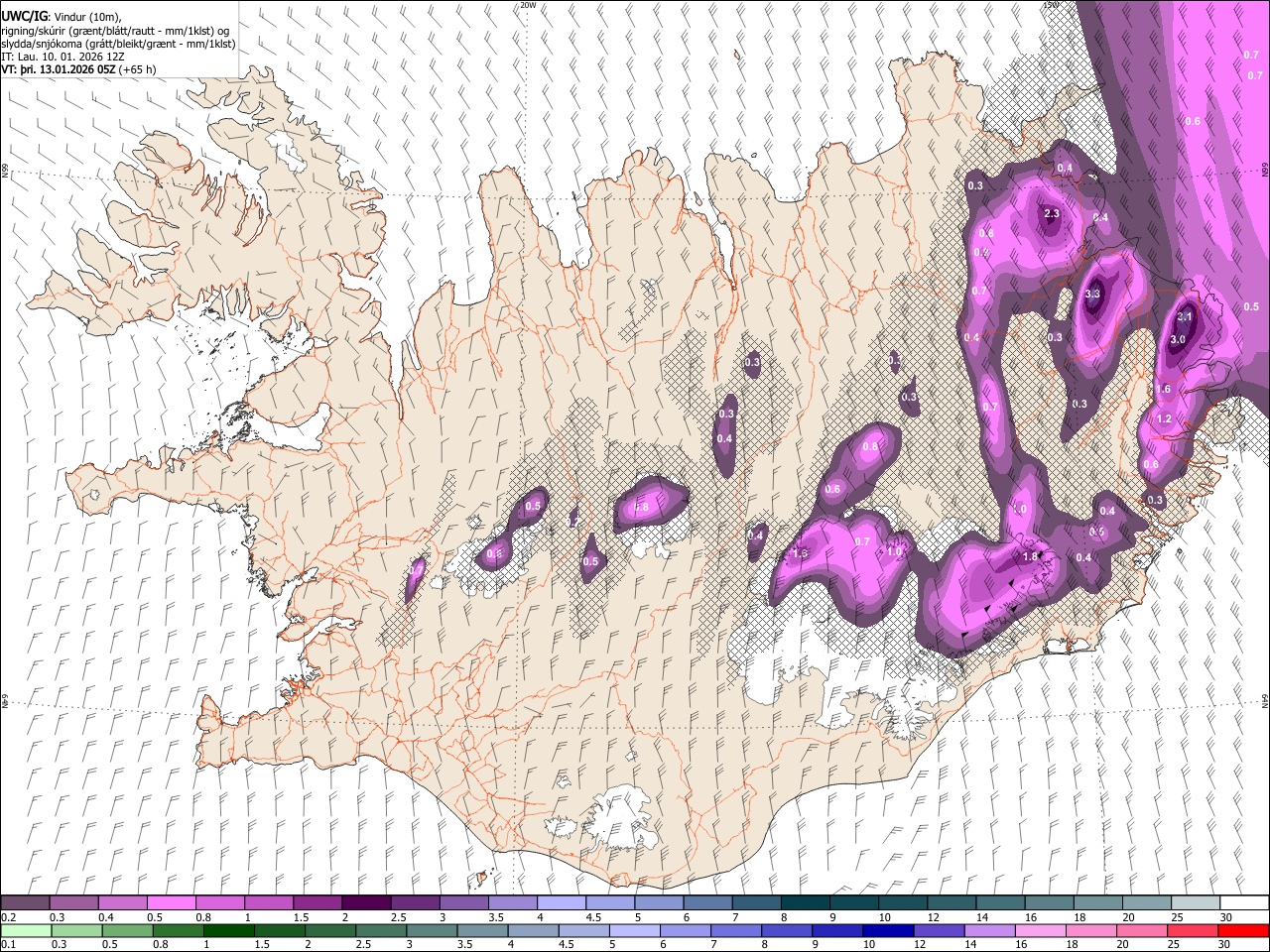The height and width of the screenshot is (952, 1270).
Task: Pick snow scale swatch between 0.2 and 0.3
Action: tap(25, 902)
